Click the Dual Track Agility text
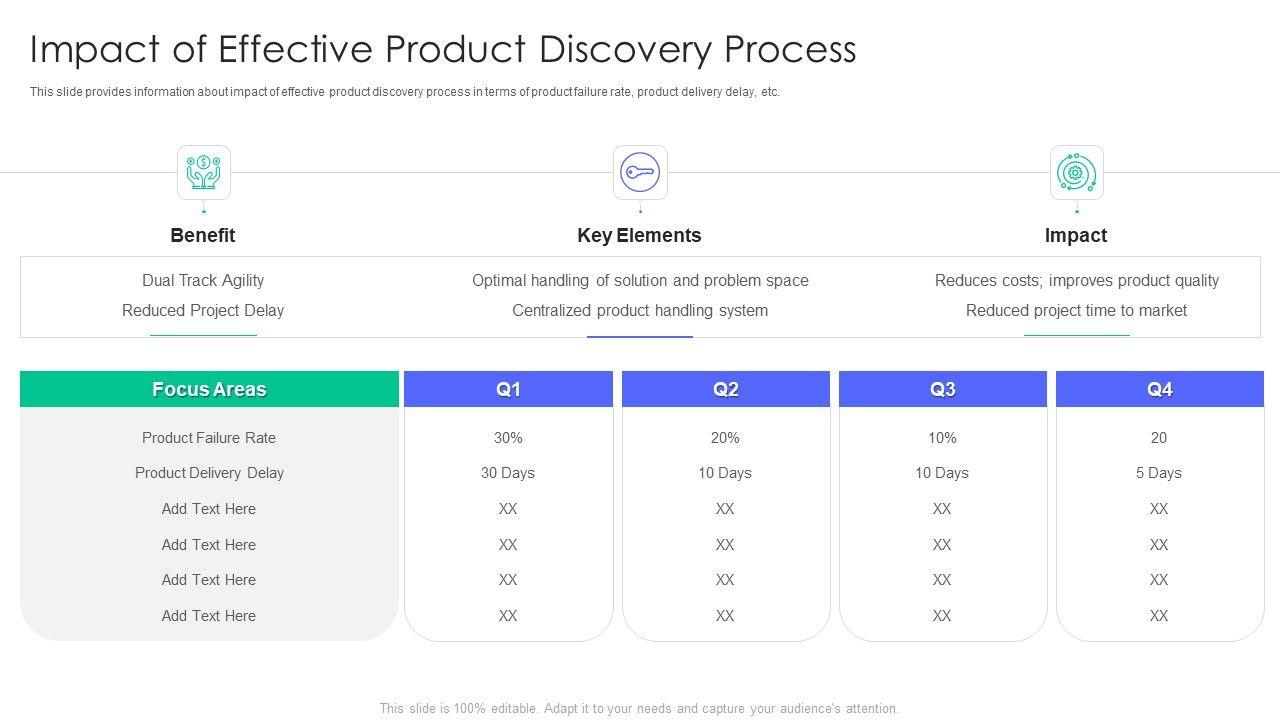Viewport: 1280px width, 720px height. (x=203, y=281)
